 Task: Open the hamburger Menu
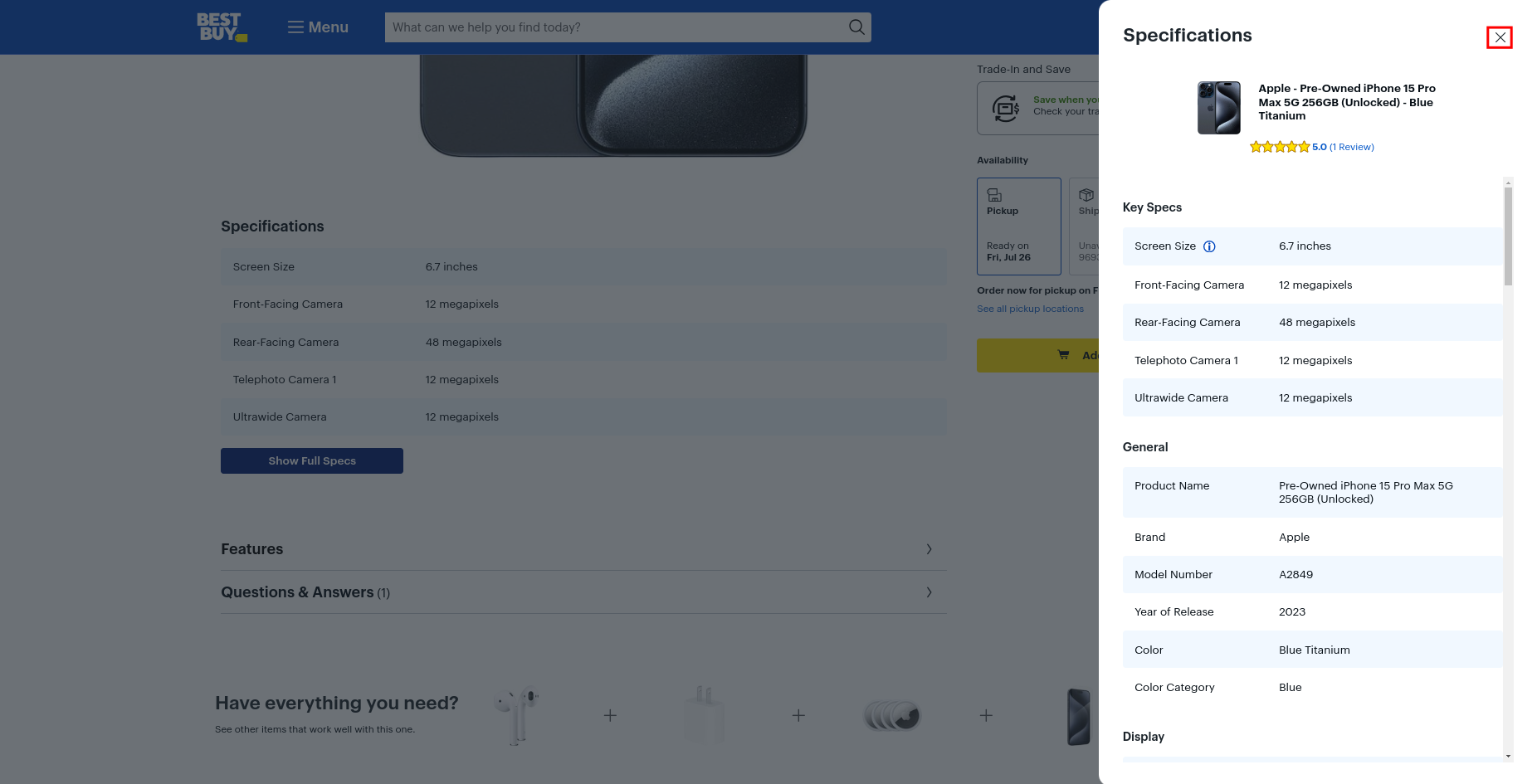pos(318,27)
